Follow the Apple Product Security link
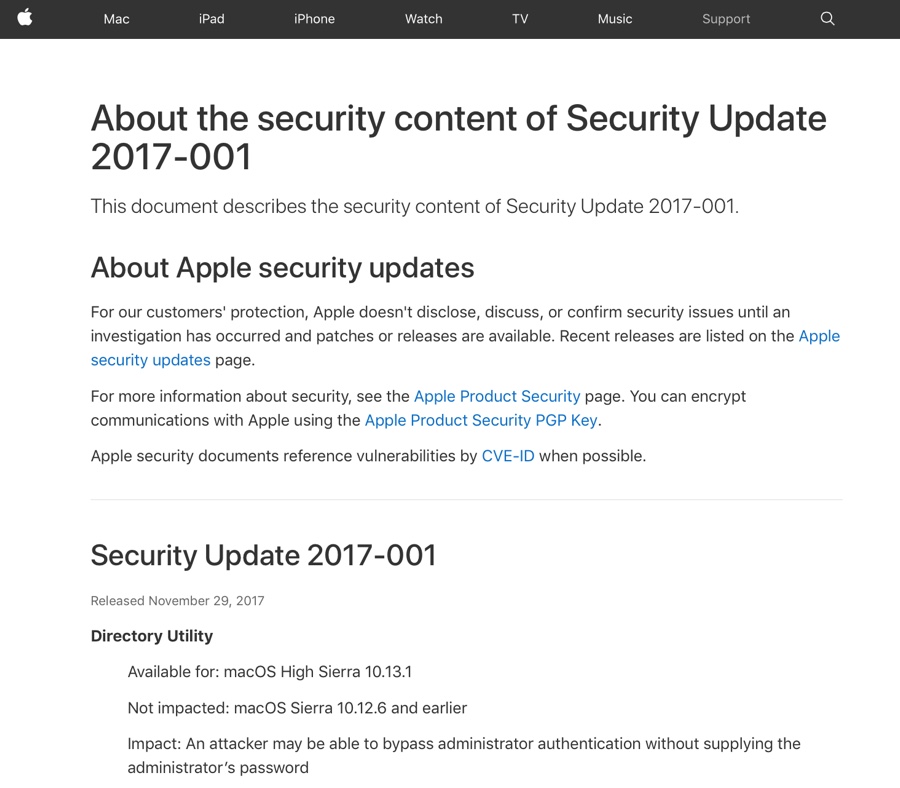Image resolution: width=900 pixels, height=788 pixels. [497, 396]
